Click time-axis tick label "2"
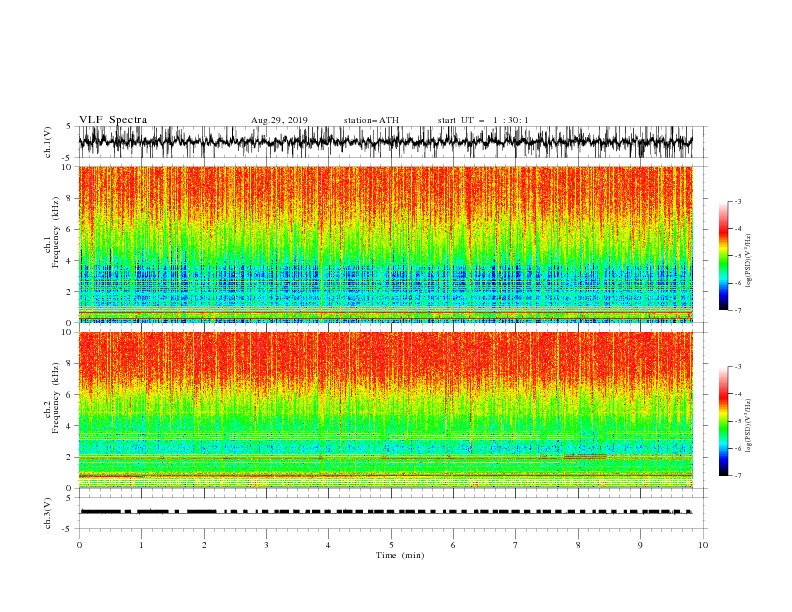Screen dimensions: 792x612 [204, 545]
